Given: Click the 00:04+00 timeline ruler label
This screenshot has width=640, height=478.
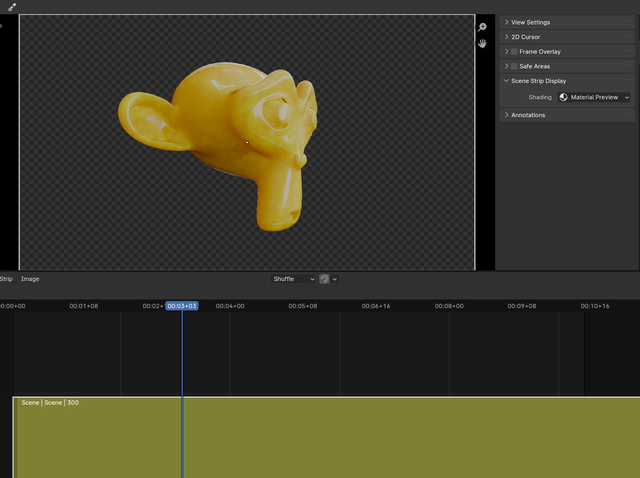Looking at the screenshot, I should coord(230,306).
